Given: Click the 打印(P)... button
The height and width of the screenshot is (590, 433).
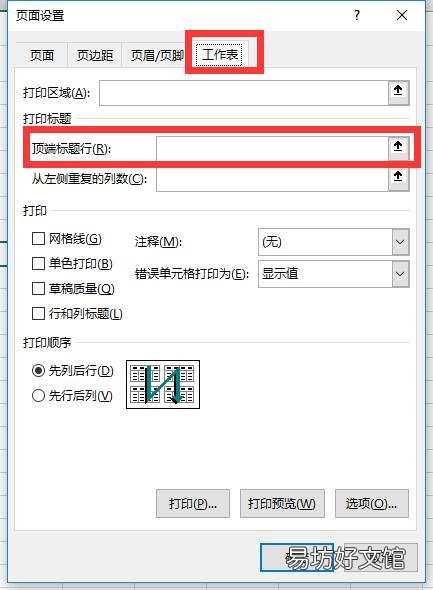Looking at the screenshot, I should click(x=193, y=503).
